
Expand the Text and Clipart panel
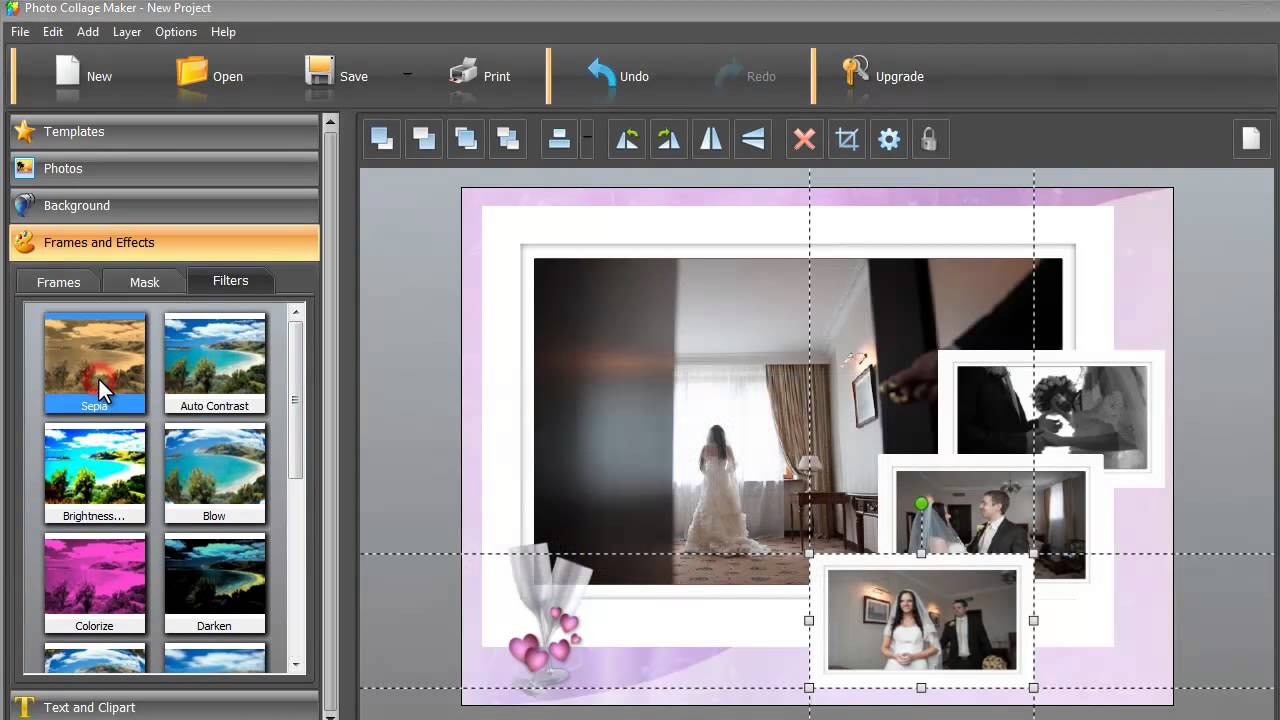(164, 707)
